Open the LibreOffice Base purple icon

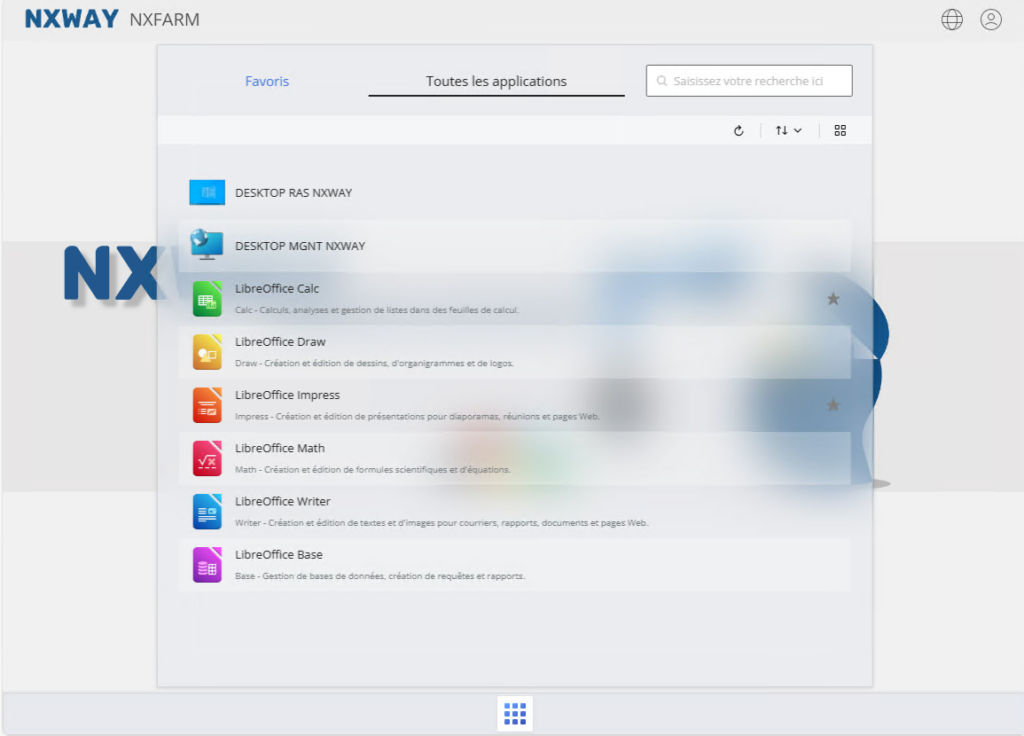click(207, 565)
